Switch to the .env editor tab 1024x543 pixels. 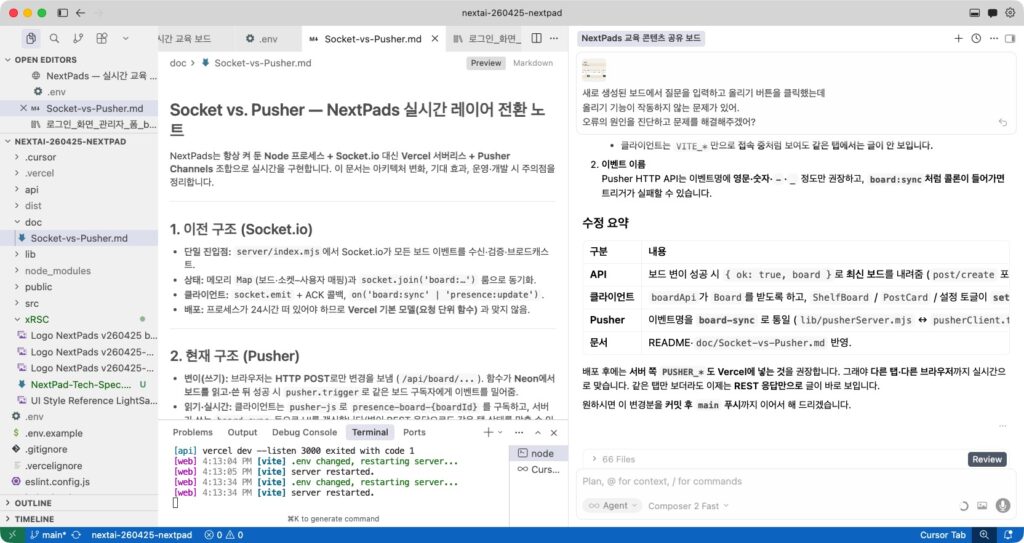pyautogui.click(x=261, y=39)
